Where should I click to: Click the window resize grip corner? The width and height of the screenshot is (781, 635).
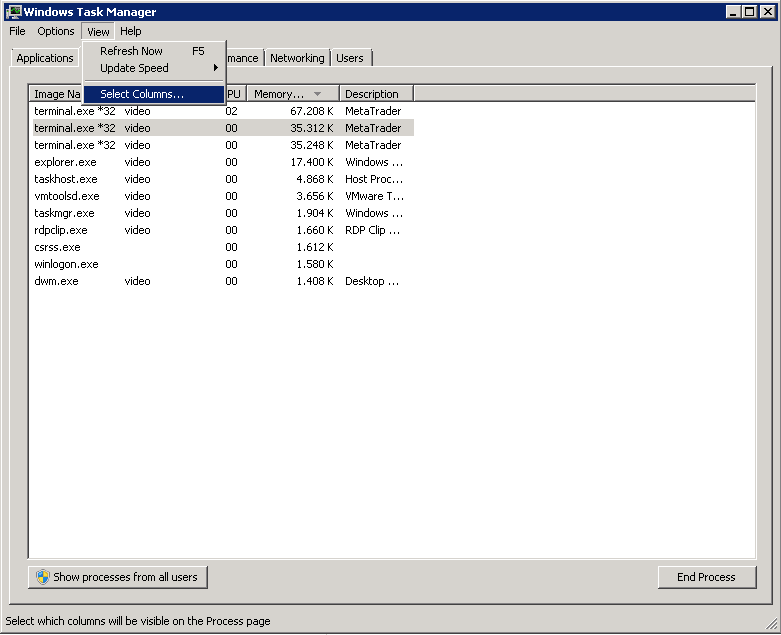click(772, 623)
